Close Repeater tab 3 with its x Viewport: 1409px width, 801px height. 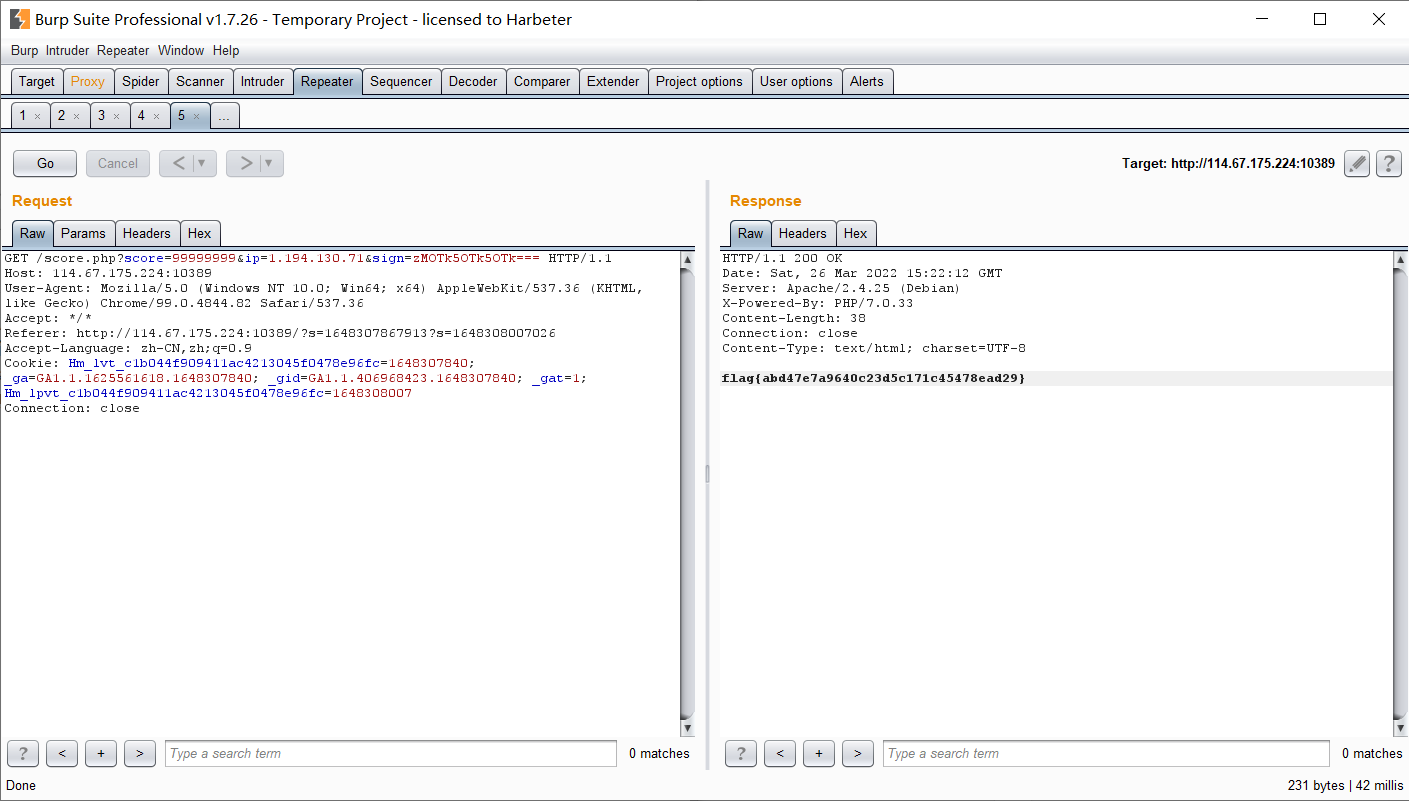click(116, 117)
